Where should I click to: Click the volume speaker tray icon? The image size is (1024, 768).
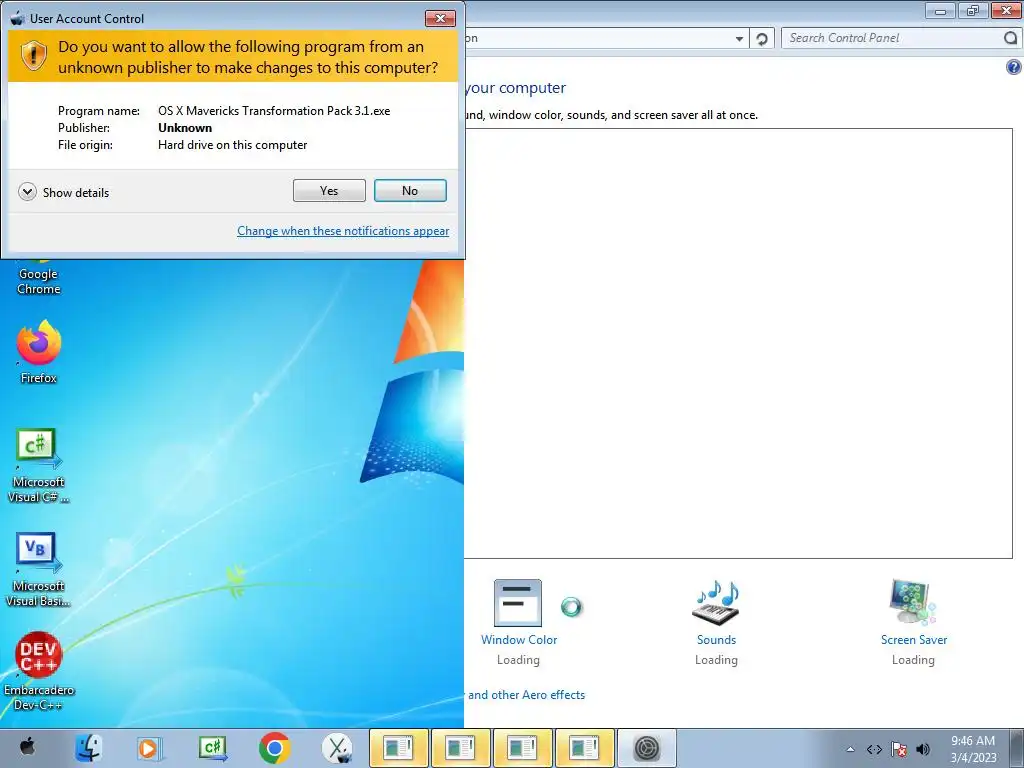point(923,750)
